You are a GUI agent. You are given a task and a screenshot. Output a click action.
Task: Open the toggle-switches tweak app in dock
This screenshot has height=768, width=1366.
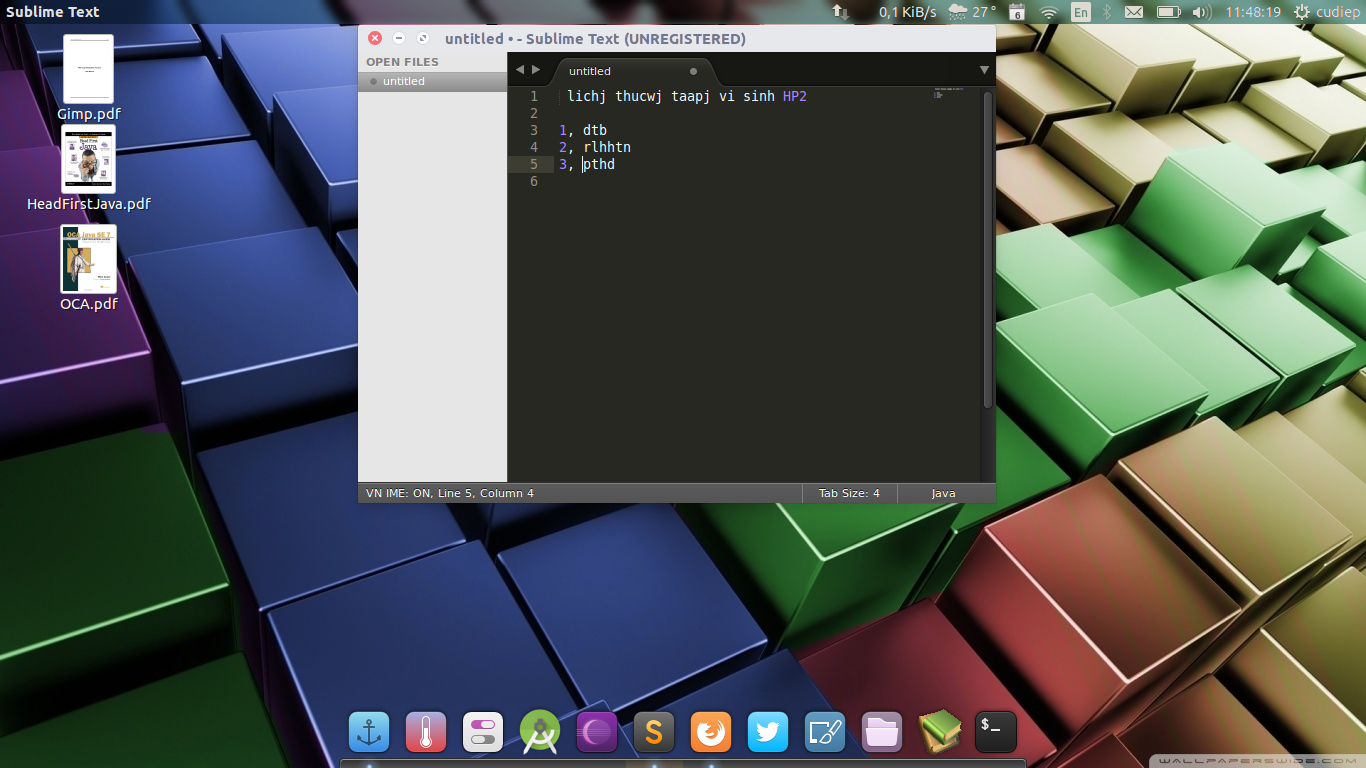(483, 733)
